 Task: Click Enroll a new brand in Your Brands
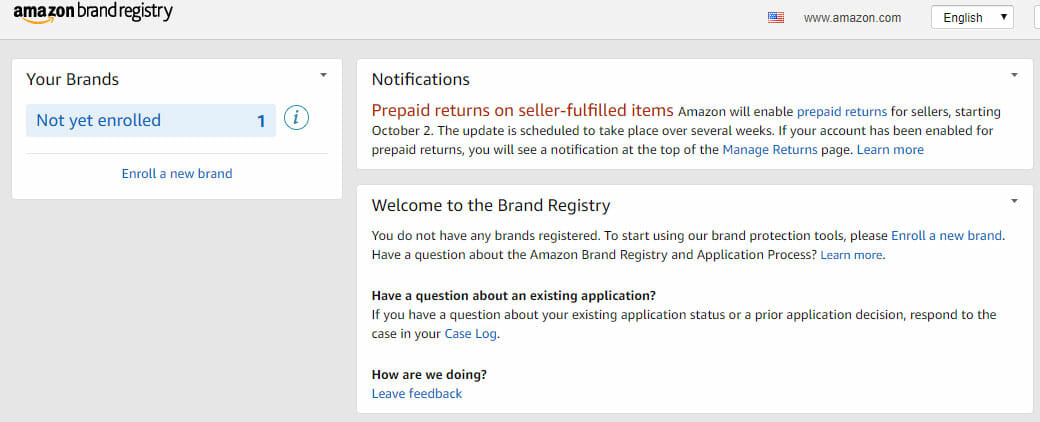[177, 174]
